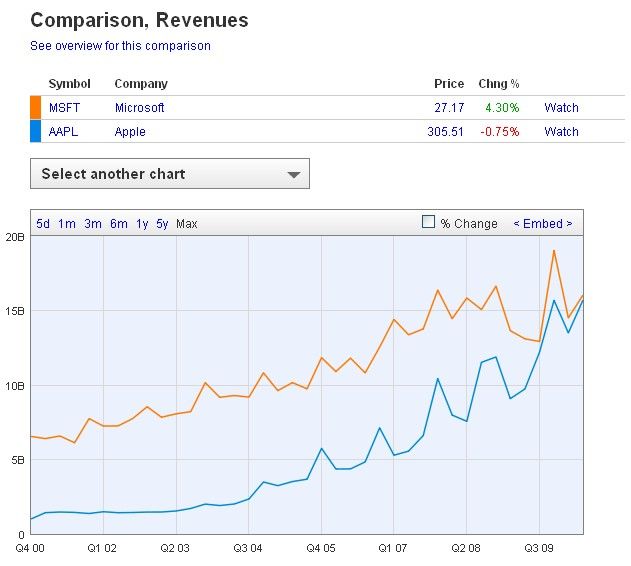The image size is (631, 566).
Task: Click the Symbol column header
Action: (69, 84)
